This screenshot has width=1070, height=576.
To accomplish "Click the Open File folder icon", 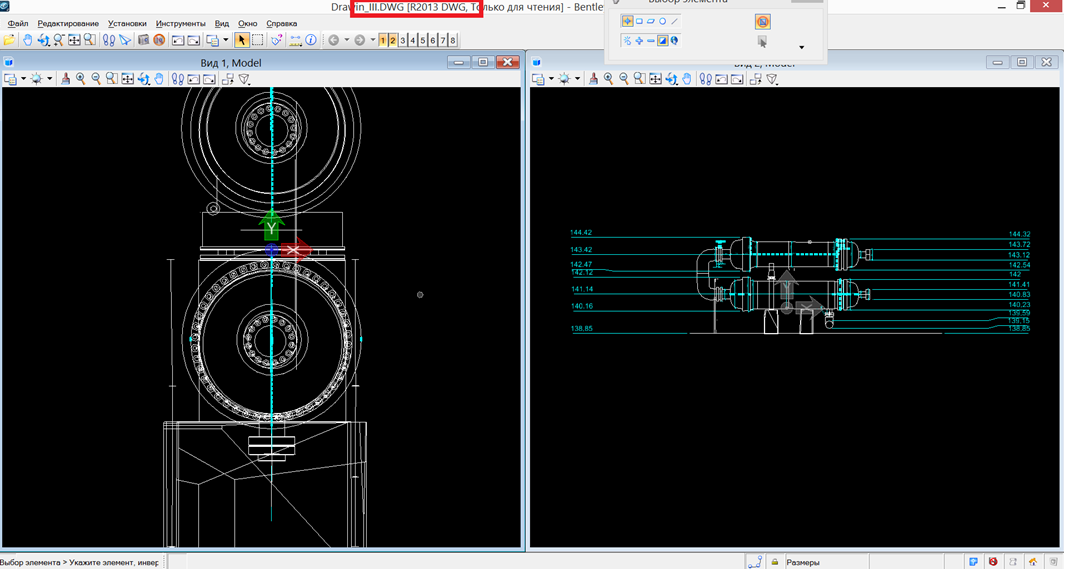I will (x=10, y=41).
